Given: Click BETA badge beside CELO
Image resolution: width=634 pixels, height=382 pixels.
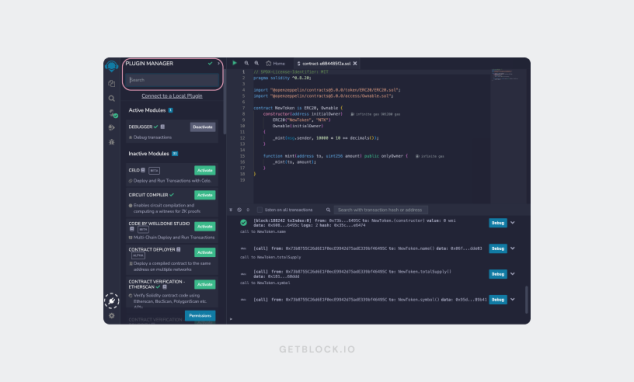Looking at the screenshot, I should (x=154, y=171).
